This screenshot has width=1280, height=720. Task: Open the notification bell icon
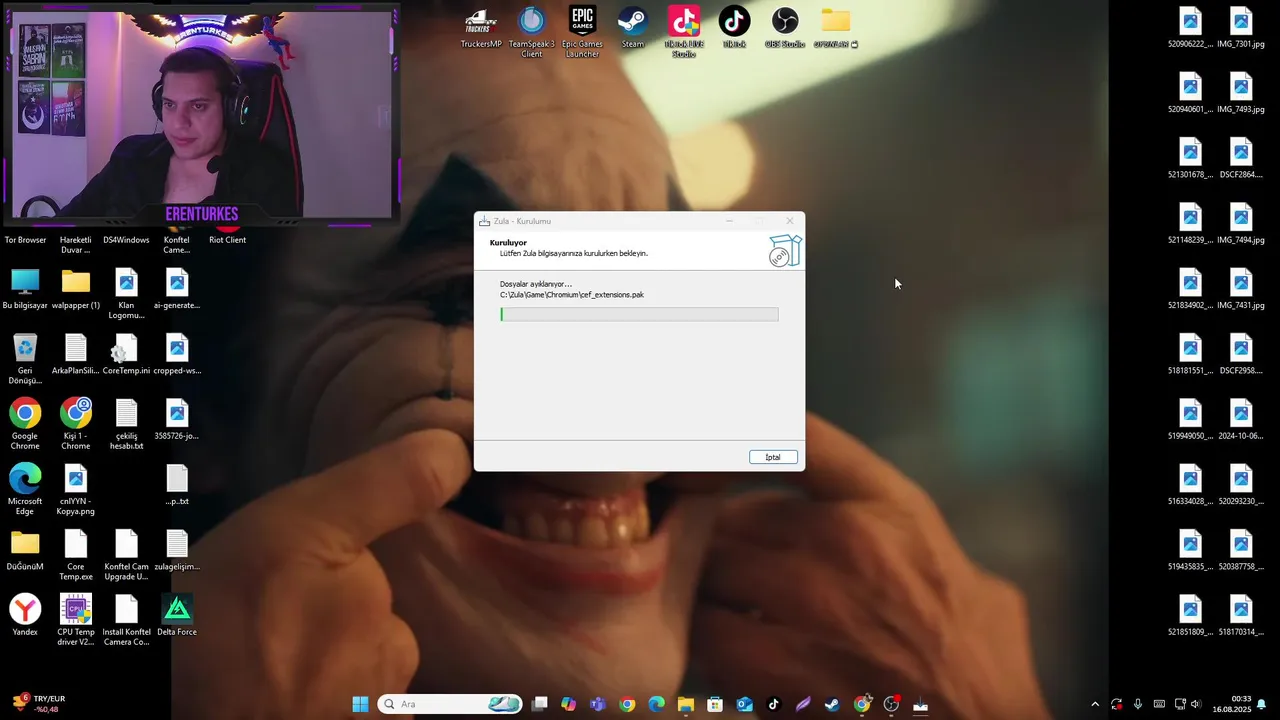pos(1262,704)
